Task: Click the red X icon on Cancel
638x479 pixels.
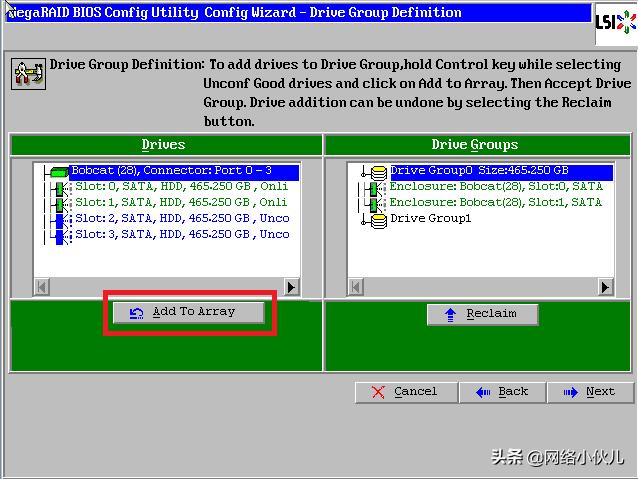Action: (378, 392)
